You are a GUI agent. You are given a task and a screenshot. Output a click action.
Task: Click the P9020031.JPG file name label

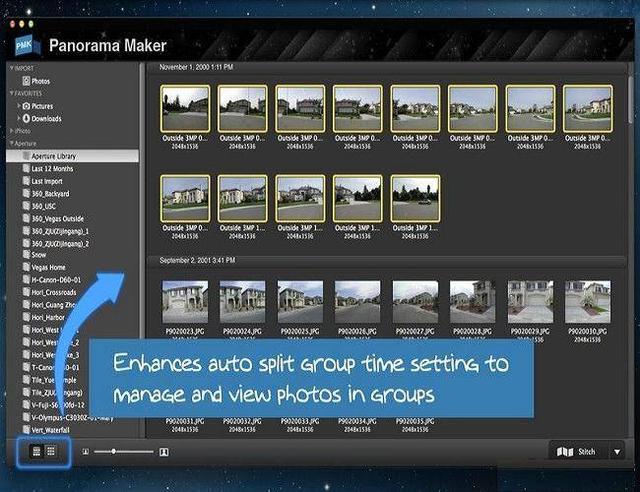[185, 421]
